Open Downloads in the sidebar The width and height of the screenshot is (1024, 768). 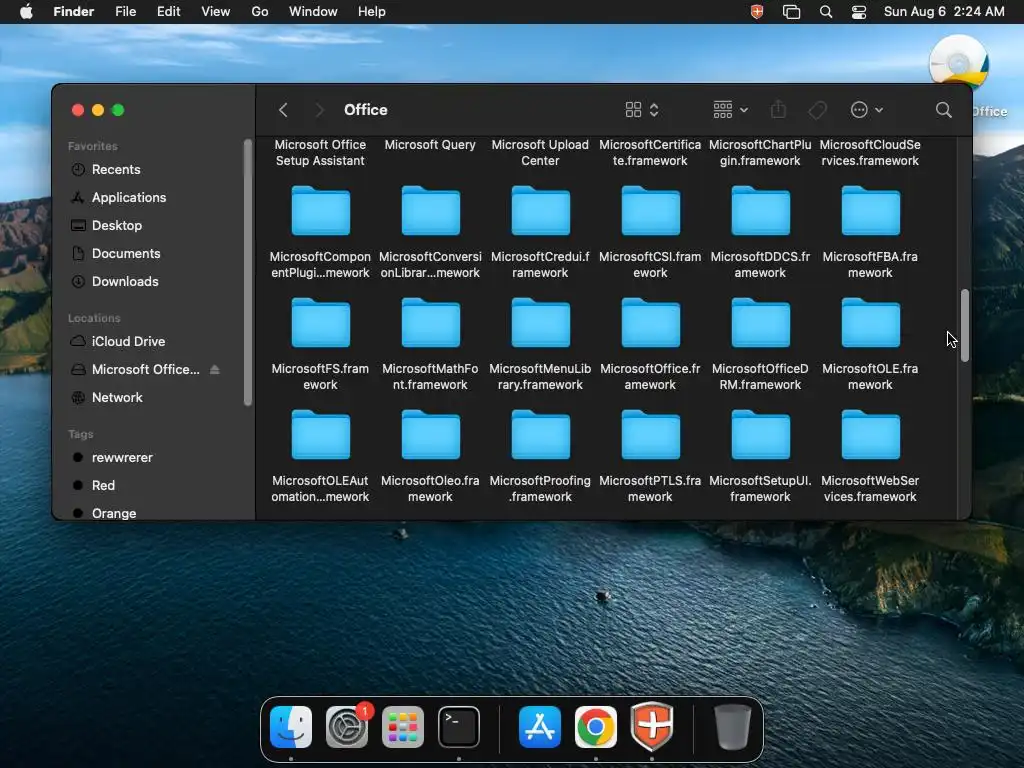pyautogui.click(x=125, y=282)
